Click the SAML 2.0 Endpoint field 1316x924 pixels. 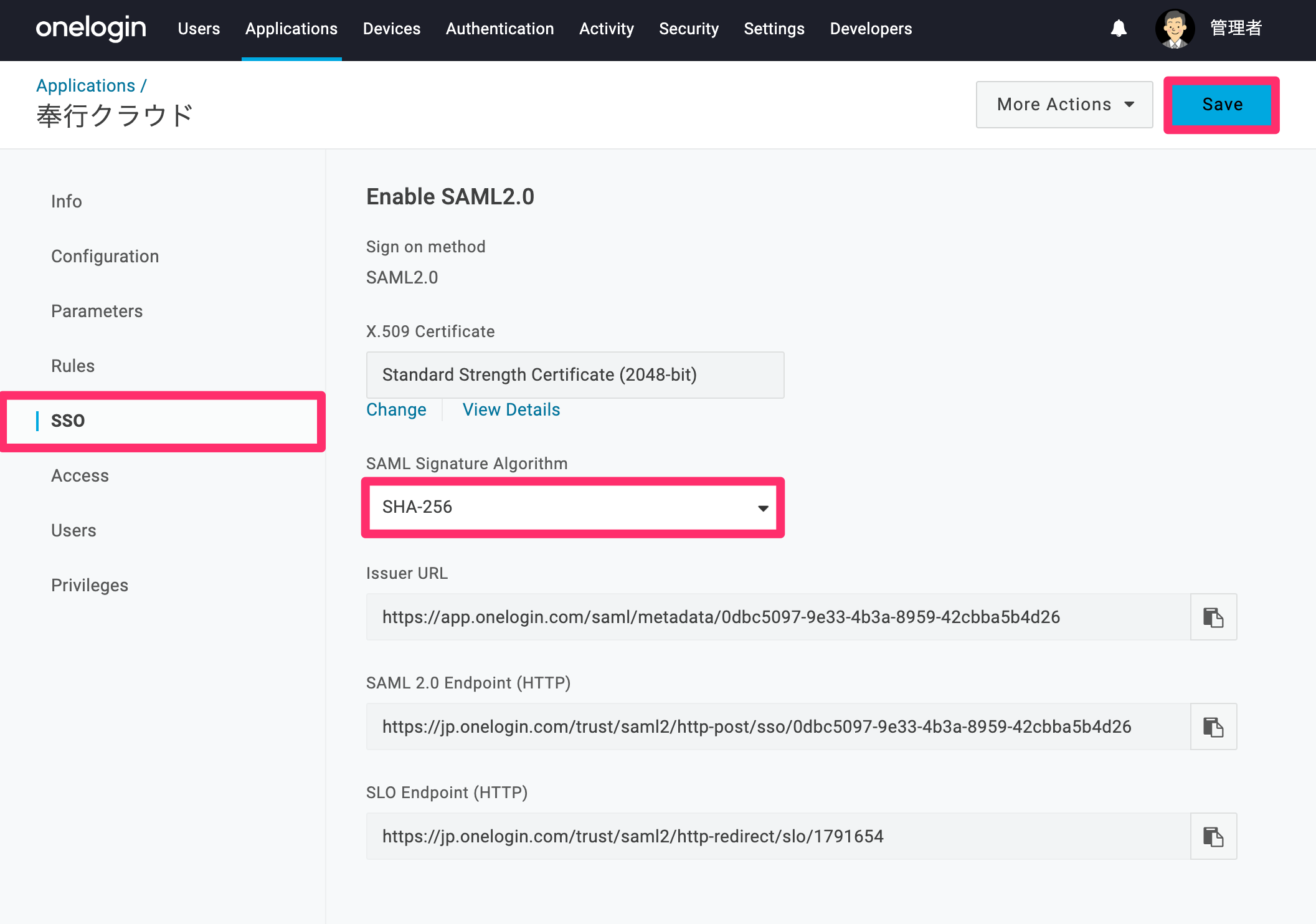[x=778, y=726]
